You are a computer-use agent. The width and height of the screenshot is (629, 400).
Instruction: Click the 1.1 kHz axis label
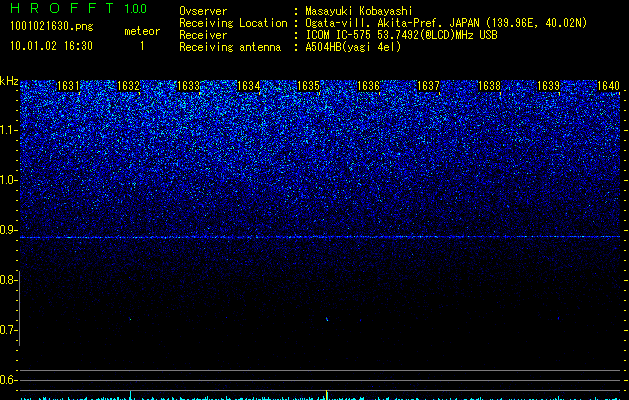coord(9,130)
